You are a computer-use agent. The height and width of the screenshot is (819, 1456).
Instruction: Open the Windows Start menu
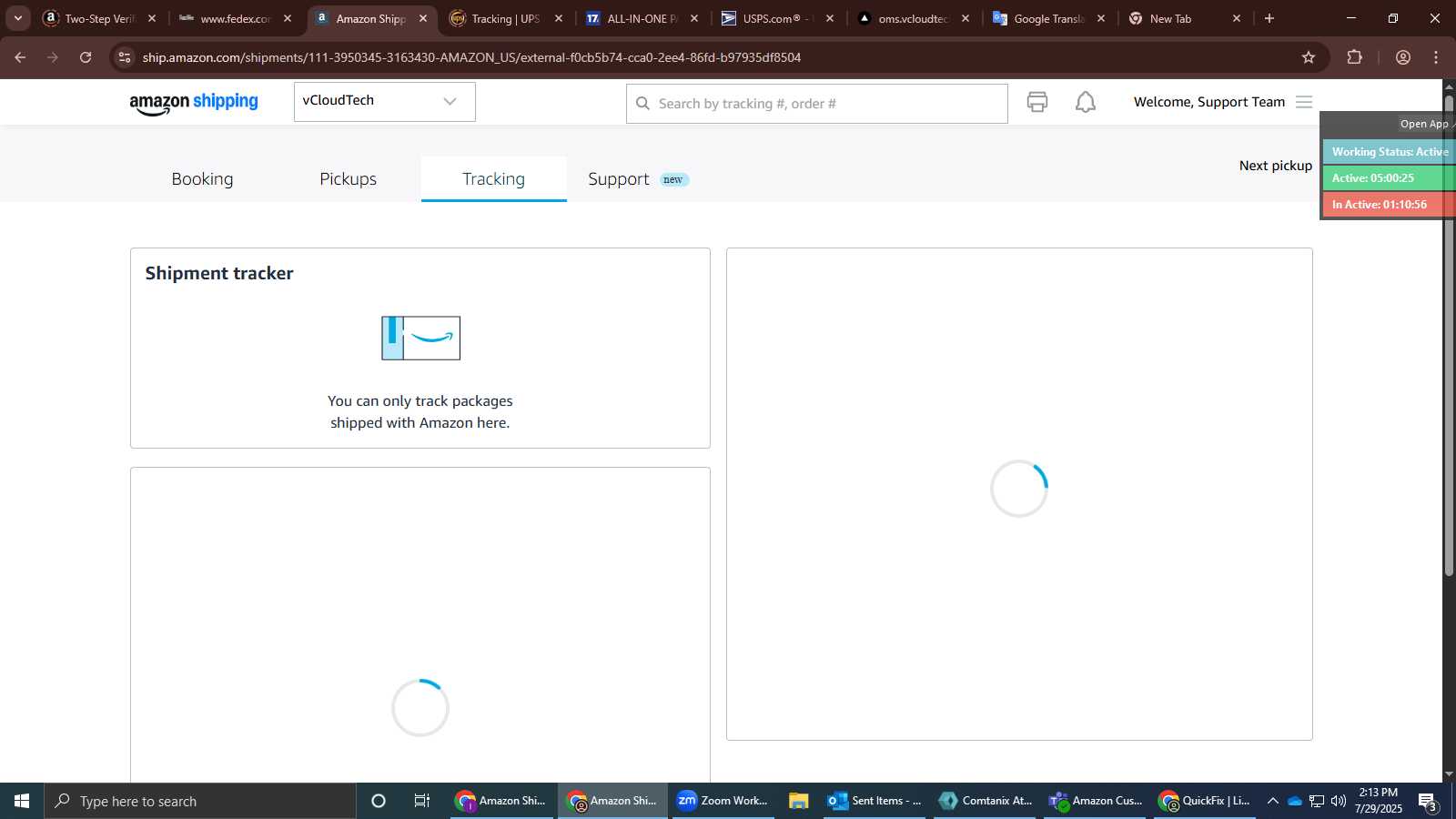point(22,801)
